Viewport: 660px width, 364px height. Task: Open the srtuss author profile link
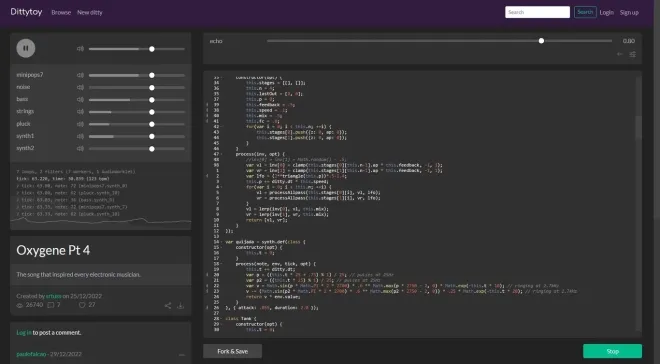coord(53,296)
